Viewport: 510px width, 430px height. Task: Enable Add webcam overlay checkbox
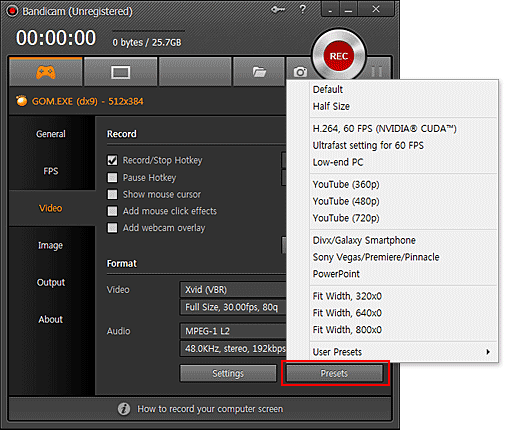pos(112,228)
